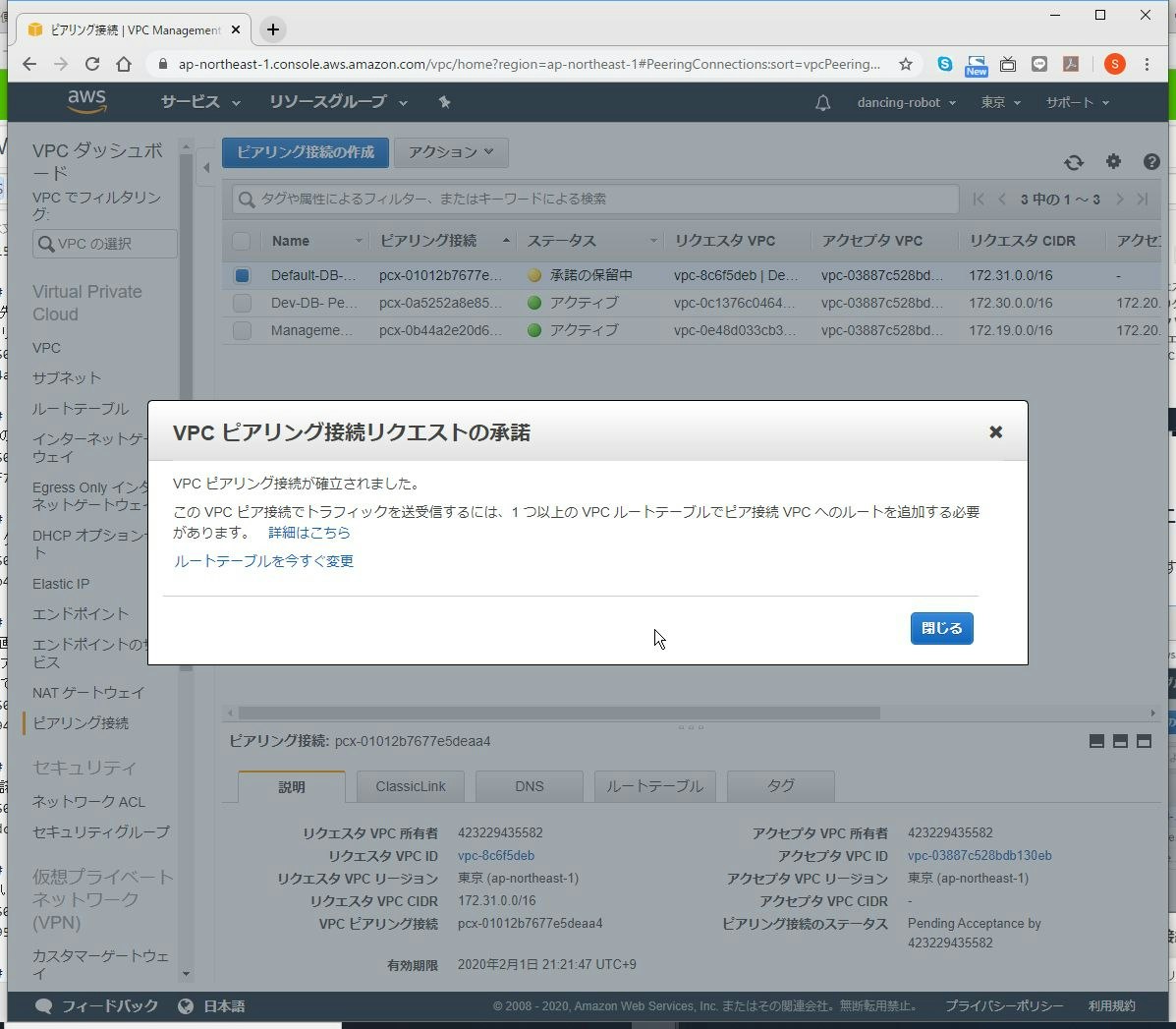Open a new browser tab with plus icon
This screenshot has height=1029, width=1176.
pyautogui.click(x=273, y=29)
